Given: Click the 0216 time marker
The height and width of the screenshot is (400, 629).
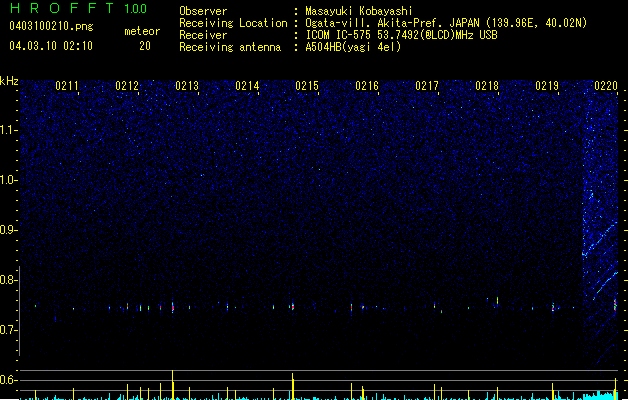Looking at the screenshot, I should tap(367, 86).
